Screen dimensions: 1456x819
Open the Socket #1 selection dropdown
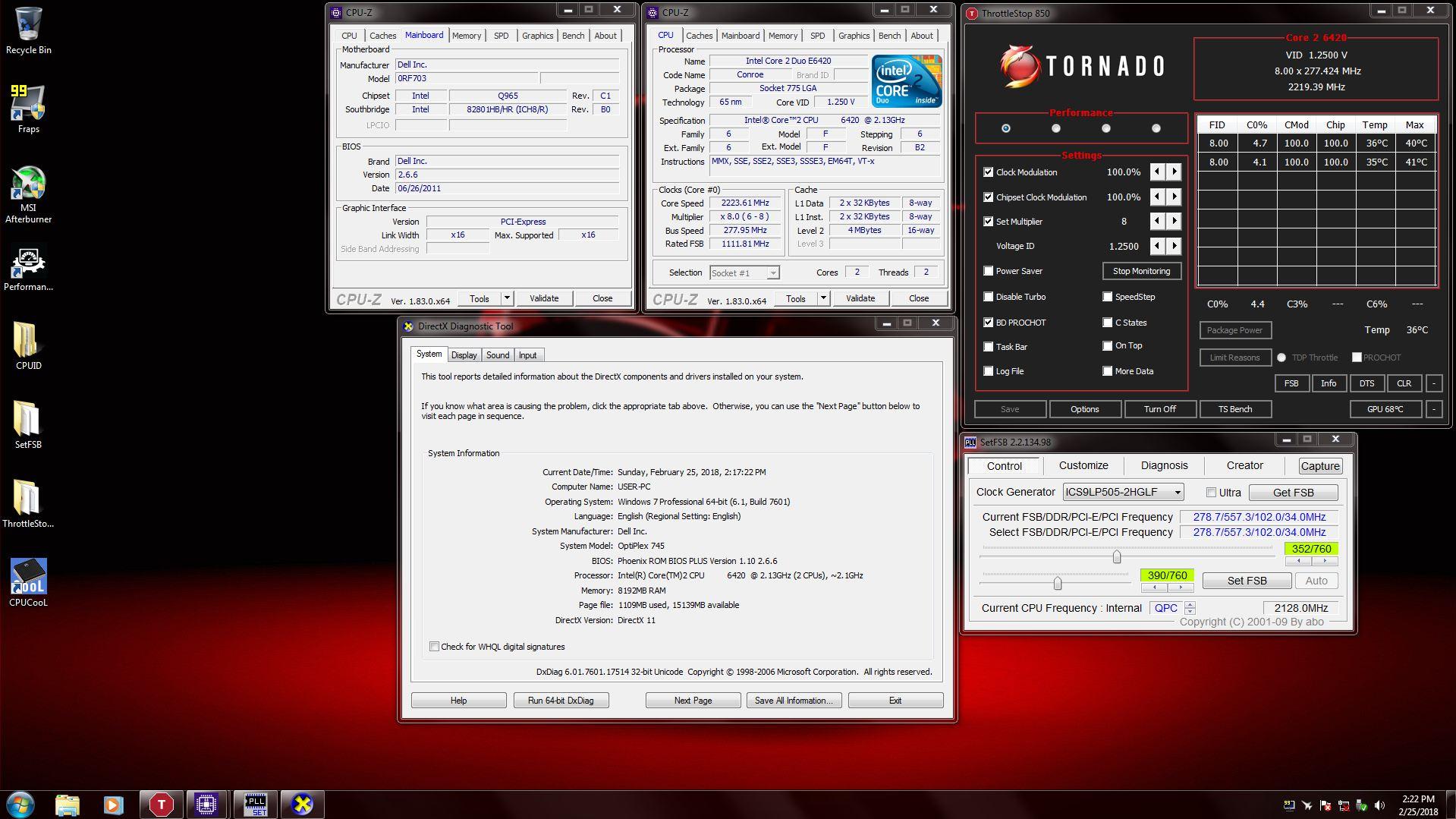(744, 272)
